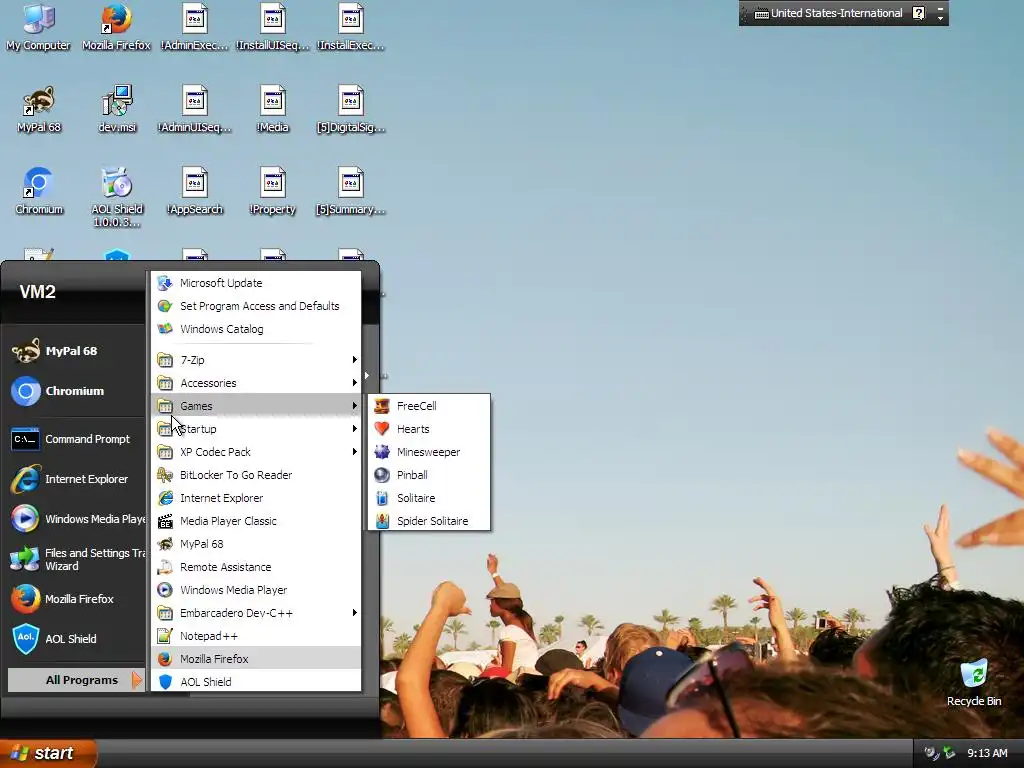Viewport: 1024px width, 768px height.
Task: Select !Property file on desktop
Action: [x=272, y=191]
